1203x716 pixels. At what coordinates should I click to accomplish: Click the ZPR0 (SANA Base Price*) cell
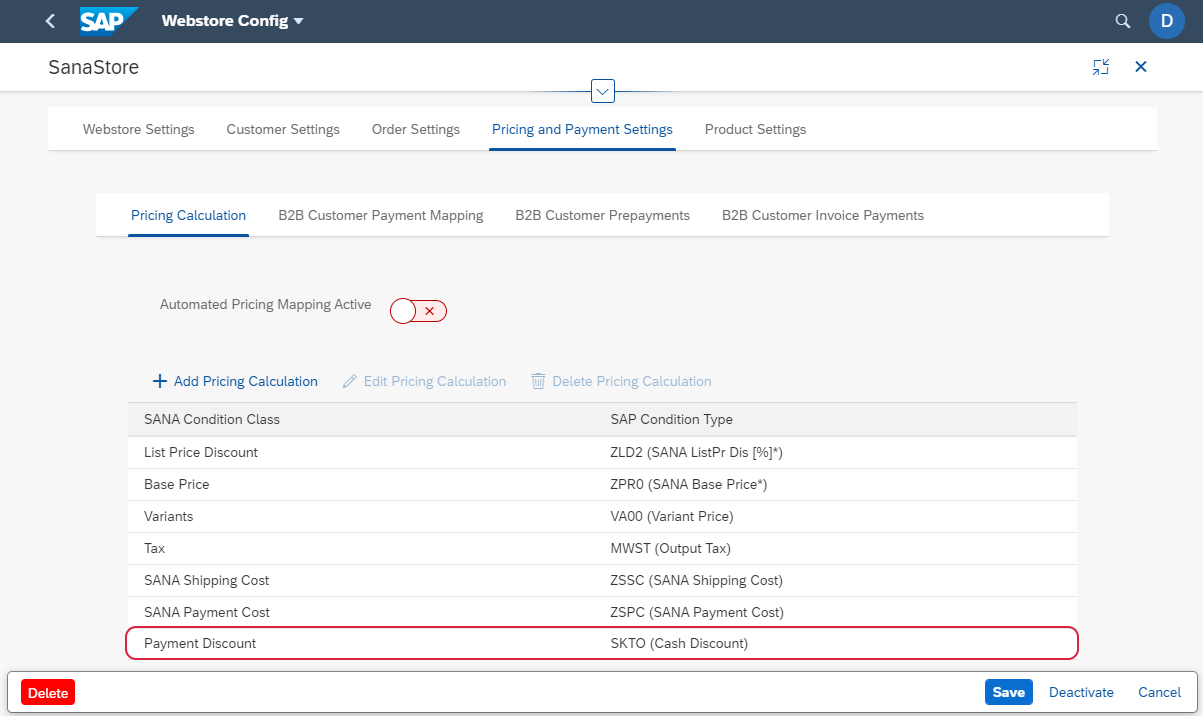coord(689,485)
